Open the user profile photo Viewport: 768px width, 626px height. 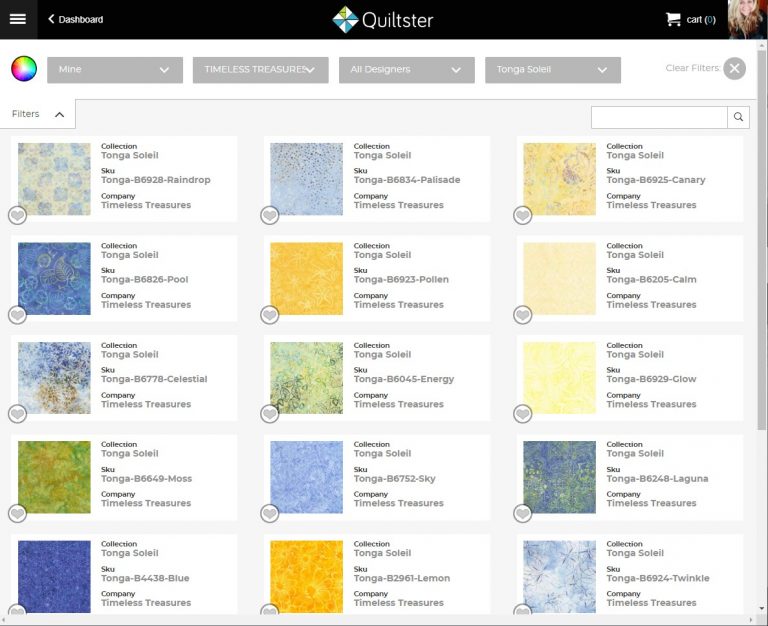pos(747,20)
